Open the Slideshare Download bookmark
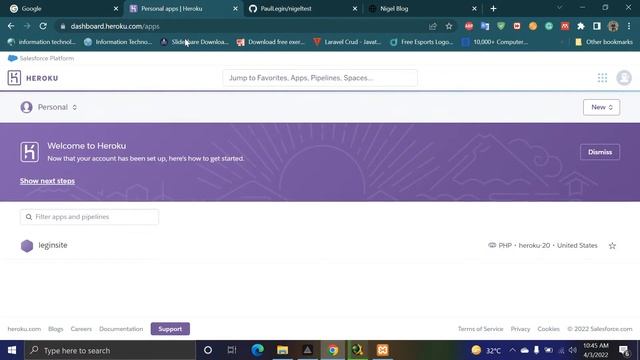 tap(195, 42)
